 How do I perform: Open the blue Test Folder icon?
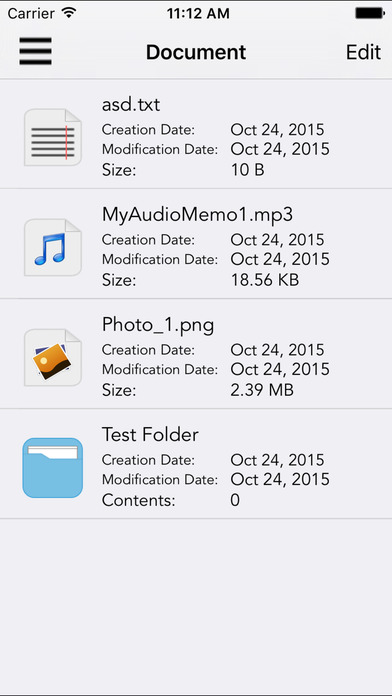pos(53,467)
